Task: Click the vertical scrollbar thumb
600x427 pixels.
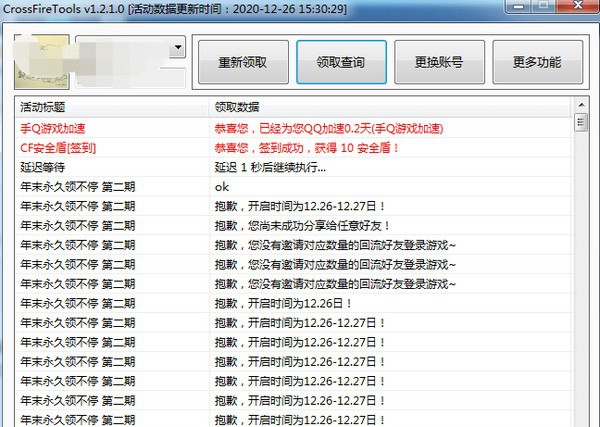Action: point(581,122)
